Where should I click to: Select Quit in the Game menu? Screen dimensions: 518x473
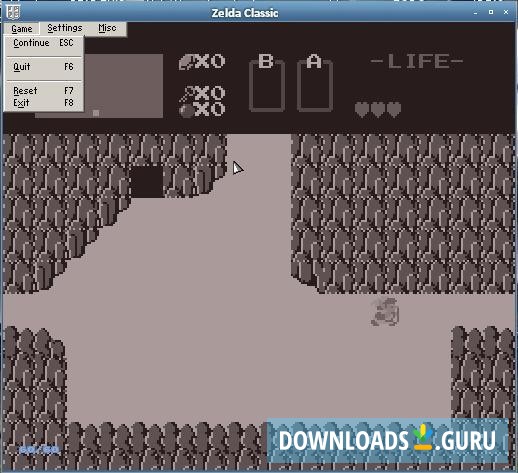coord(43,67)
